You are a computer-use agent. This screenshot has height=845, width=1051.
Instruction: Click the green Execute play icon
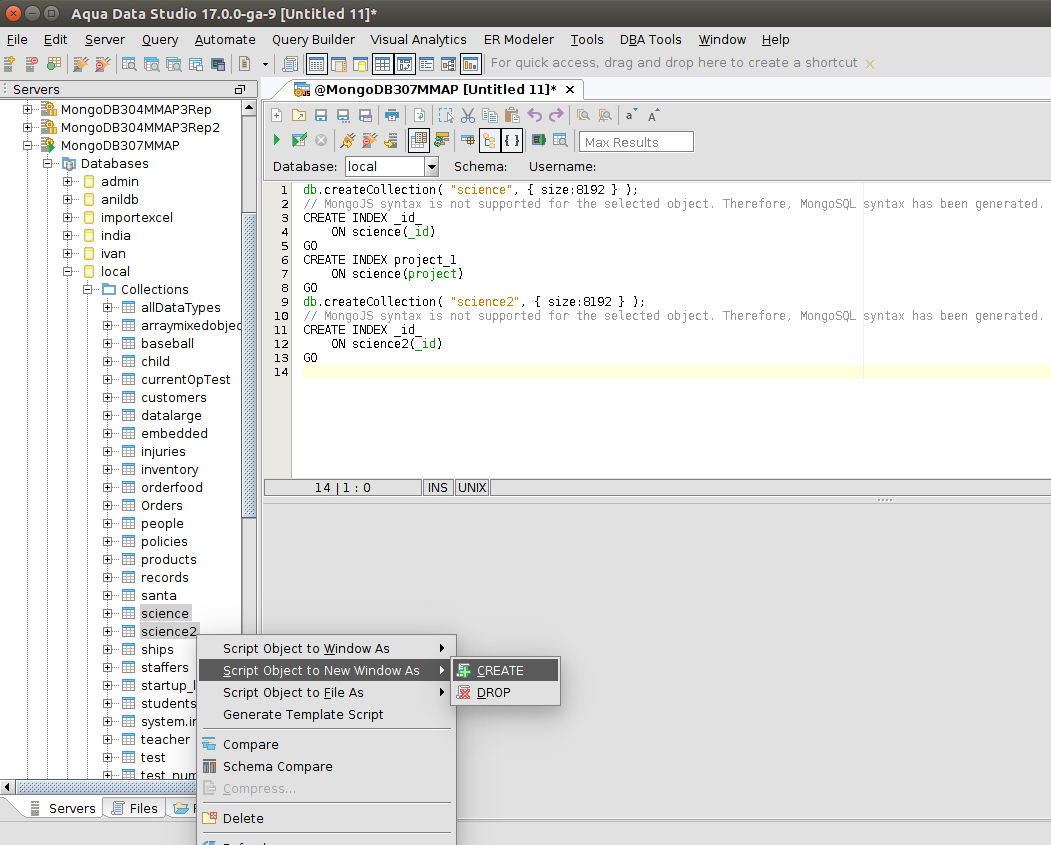click(276, 140)
